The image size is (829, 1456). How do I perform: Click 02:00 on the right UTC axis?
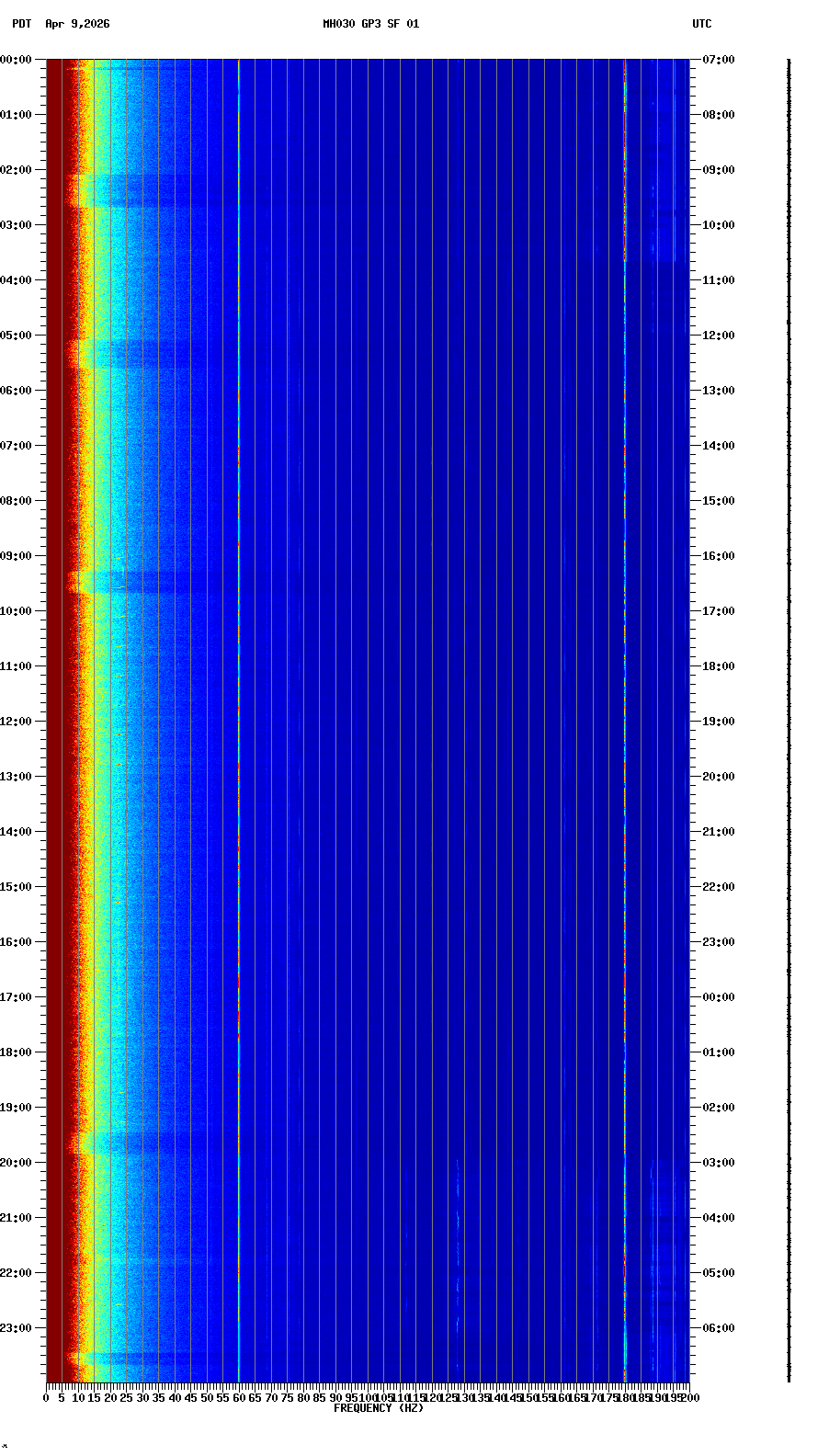[x=719, y=1108]
